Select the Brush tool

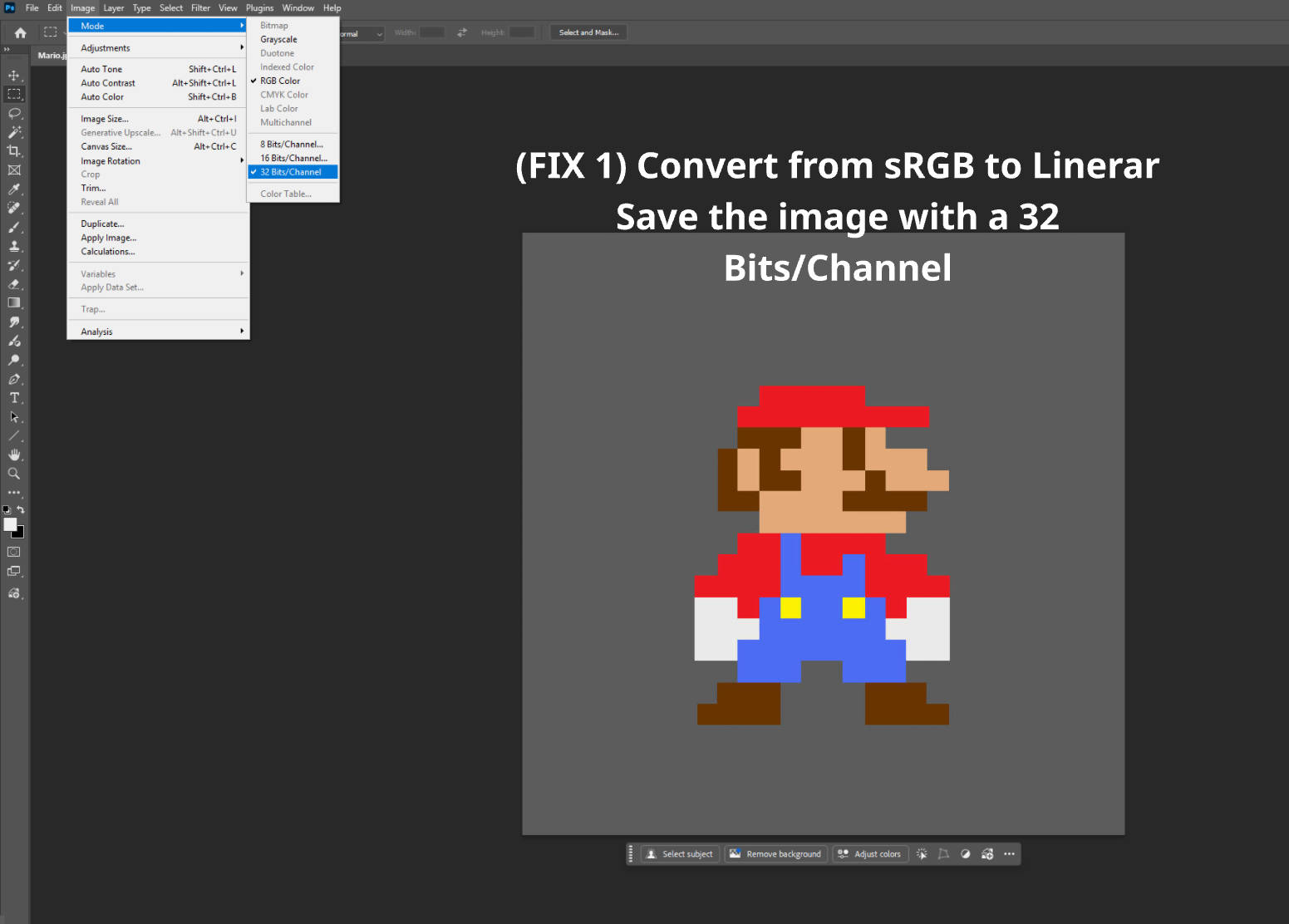[x=14, y=227]
